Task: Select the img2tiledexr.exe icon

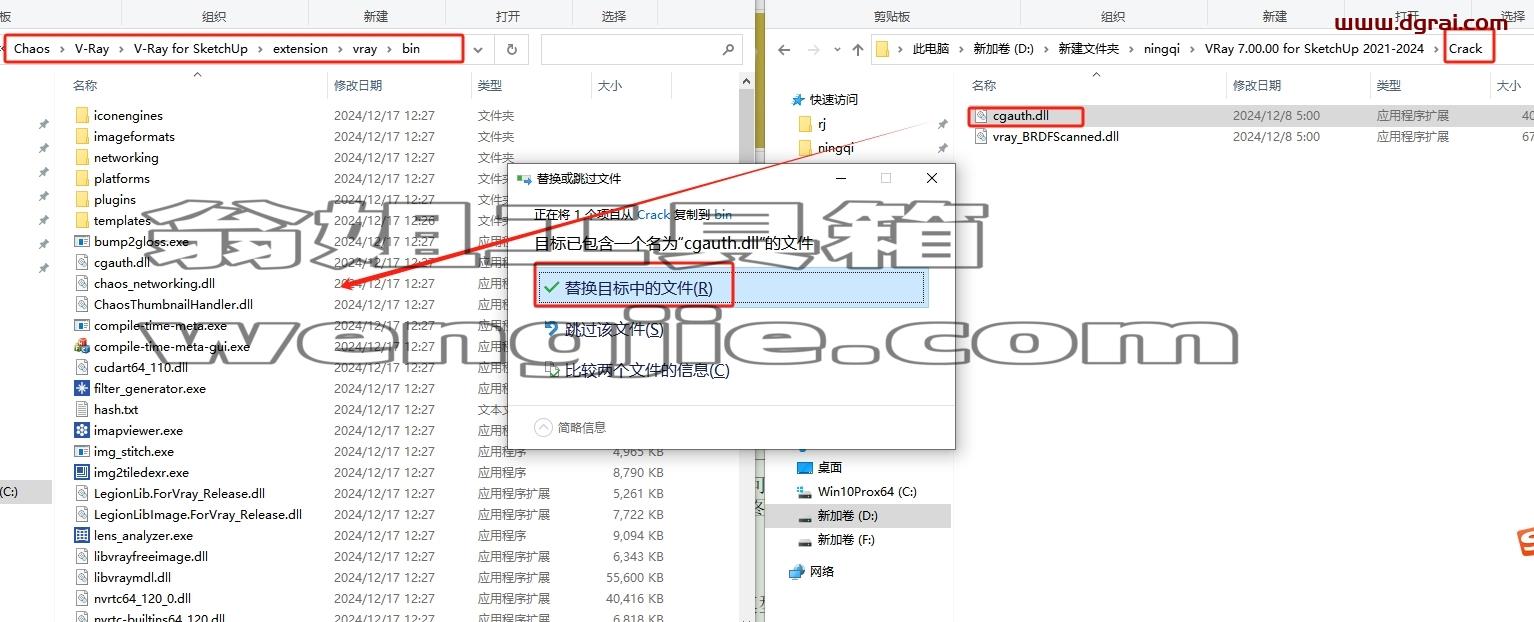Action: [82, 472]
